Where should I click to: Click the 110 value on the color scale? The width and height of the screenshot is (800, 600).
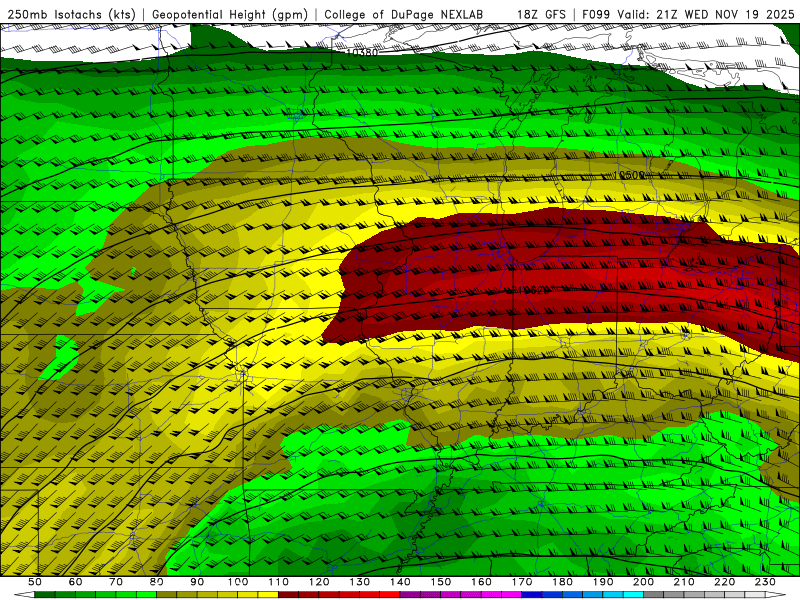coord(278,582)
